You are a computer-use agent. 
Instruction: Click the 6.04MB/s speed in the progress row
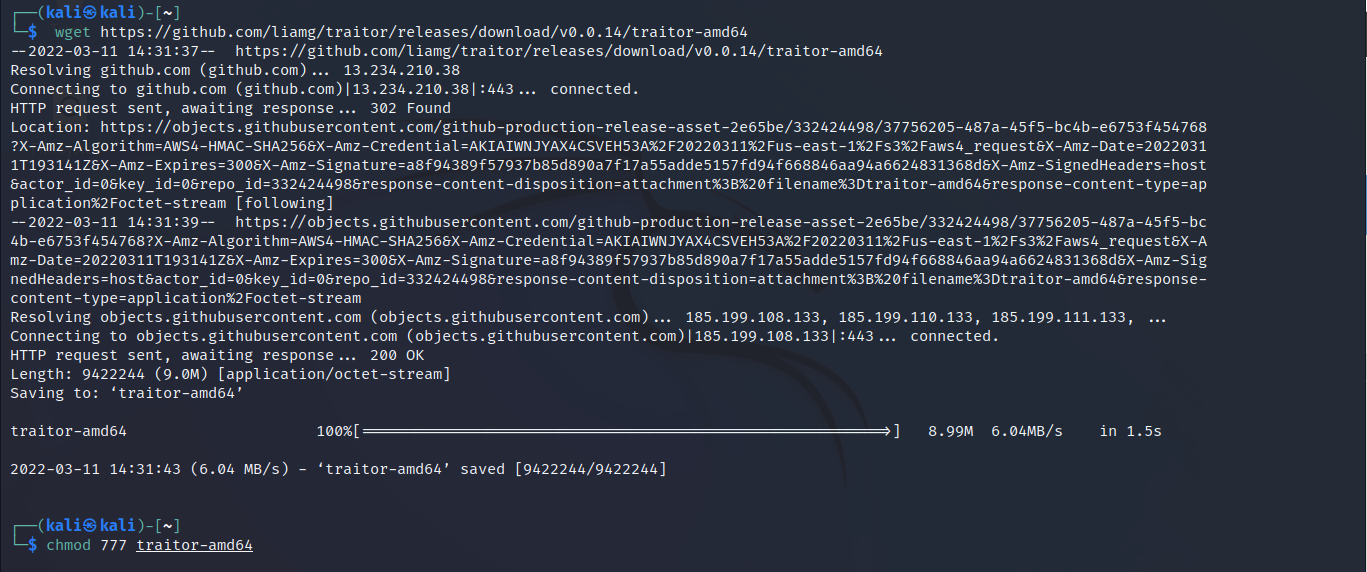[x=1026, y=431]
